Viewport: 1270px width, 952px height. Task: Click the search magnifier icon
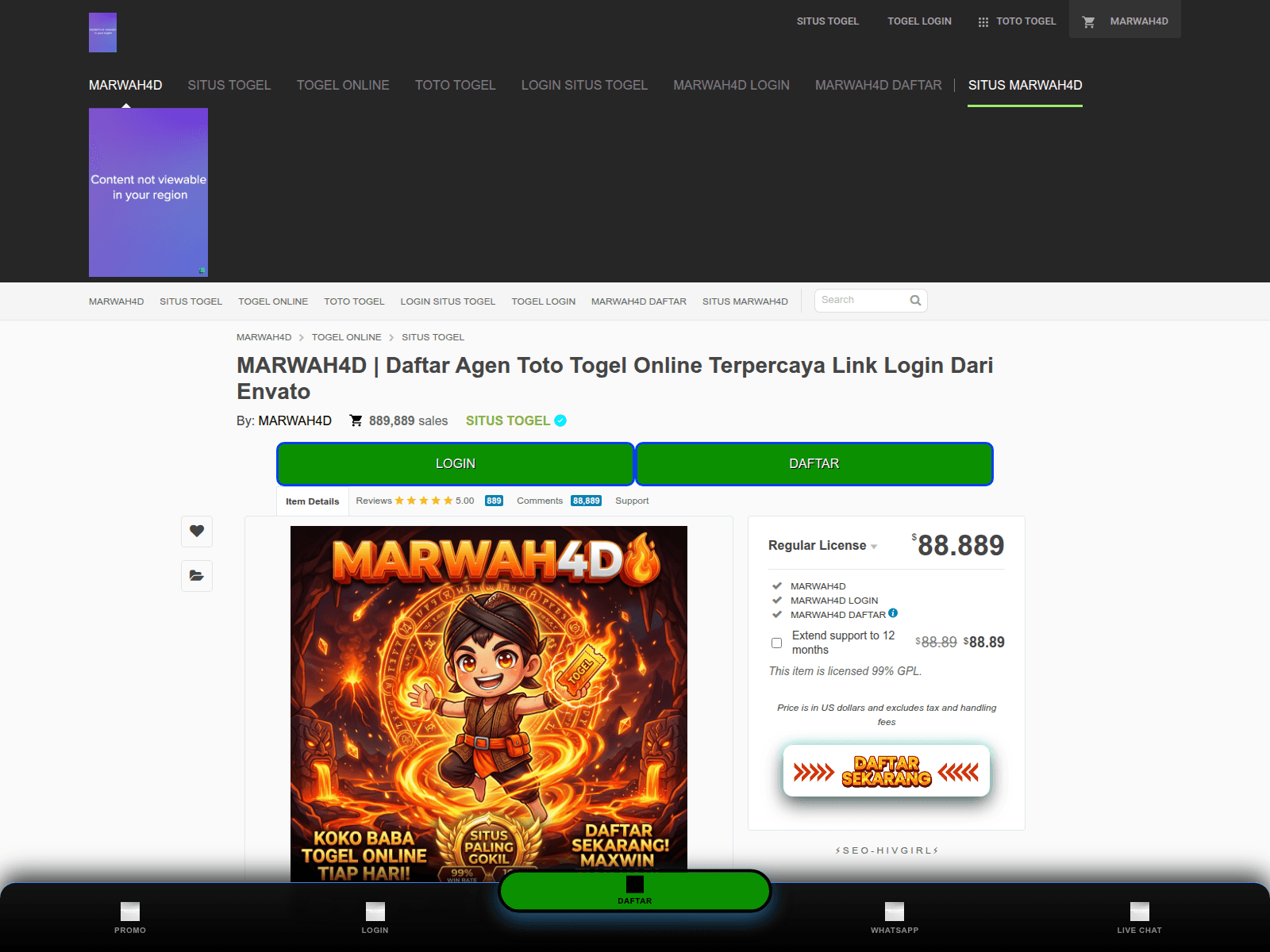[x=915, y=300]
